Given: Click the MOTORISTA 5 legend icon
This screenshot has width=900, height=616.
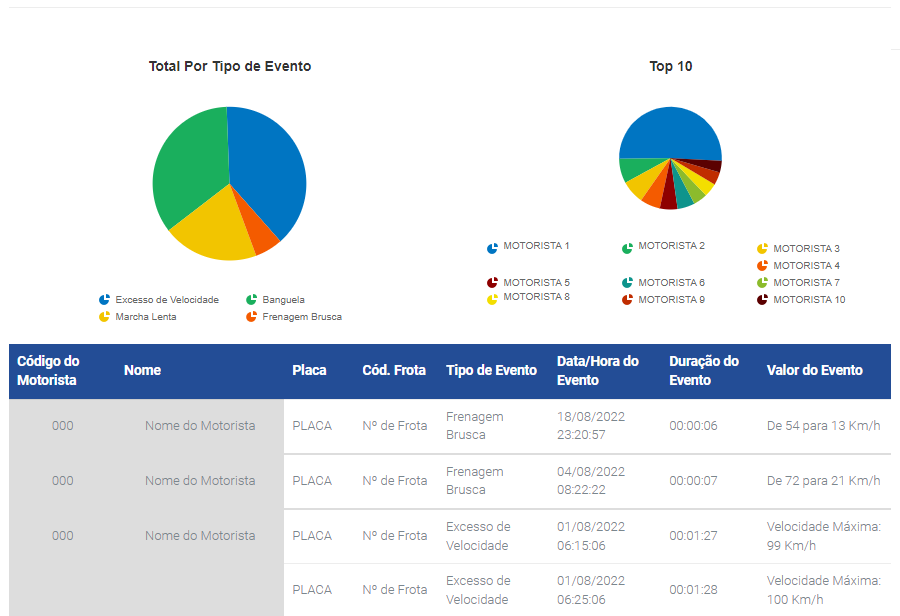Looking at the screenshot, I should click(x=492, y=282).
